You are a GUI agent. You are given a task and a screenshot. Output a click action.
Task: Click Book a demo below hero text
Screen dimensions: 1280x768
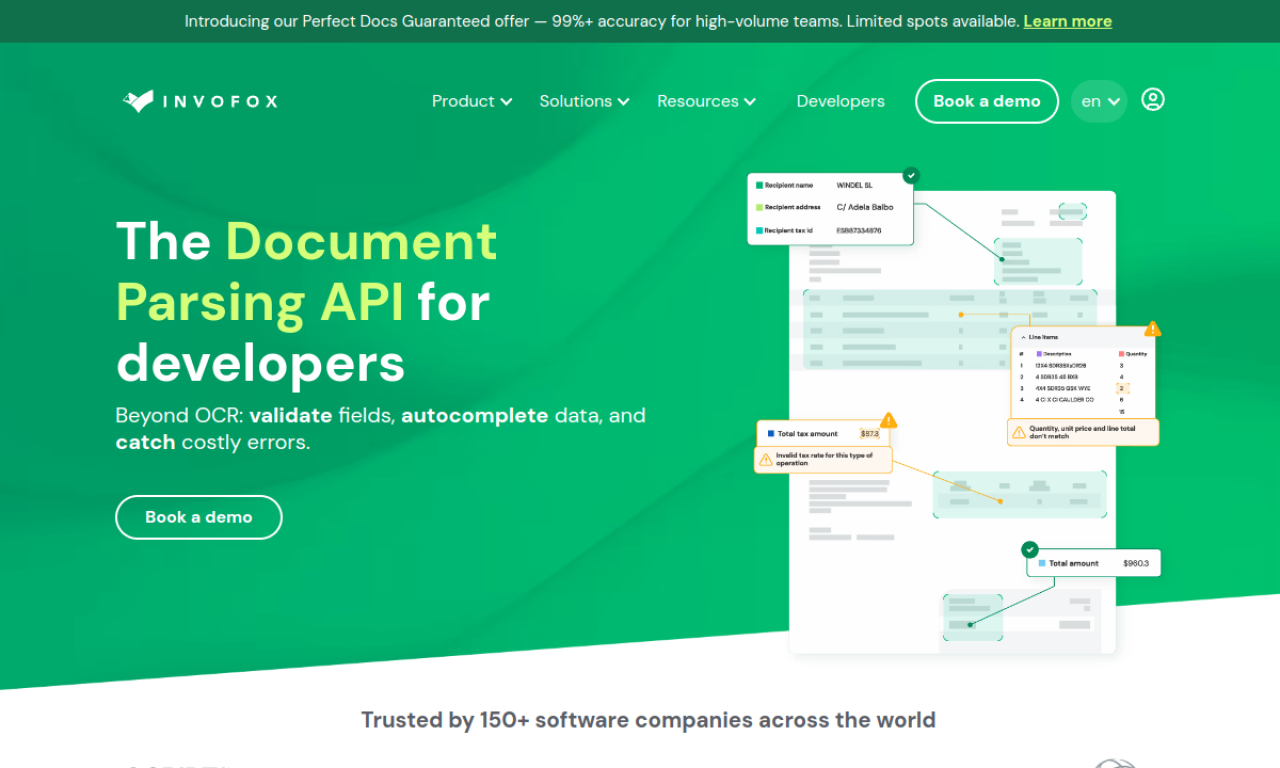coord(199,517)
